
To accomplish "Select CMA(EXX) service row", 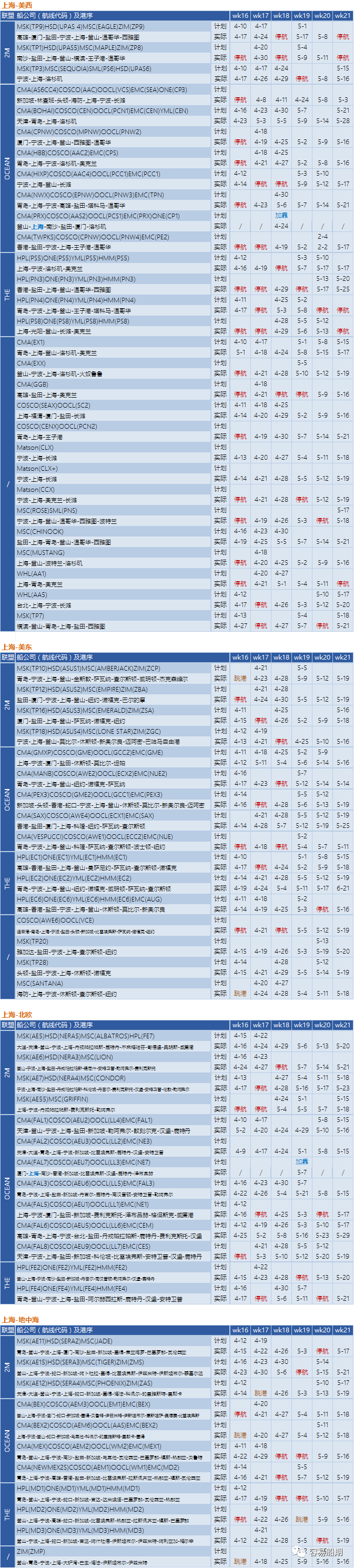I will (113, 363).
